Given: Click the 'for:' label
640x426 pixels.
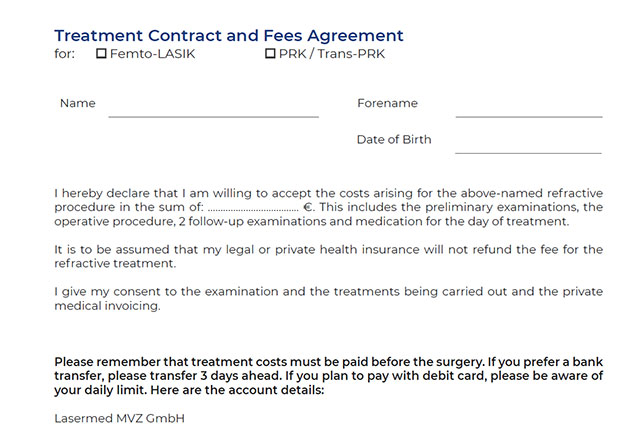Looking at the screenshot, I should (x=64, y=54).
